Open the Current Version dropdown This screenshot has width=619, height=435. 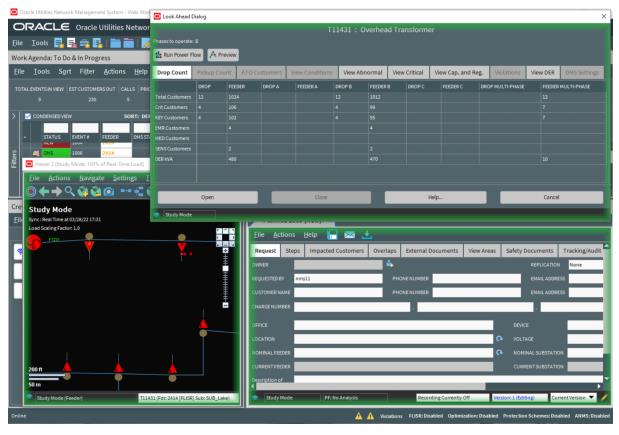573,398
